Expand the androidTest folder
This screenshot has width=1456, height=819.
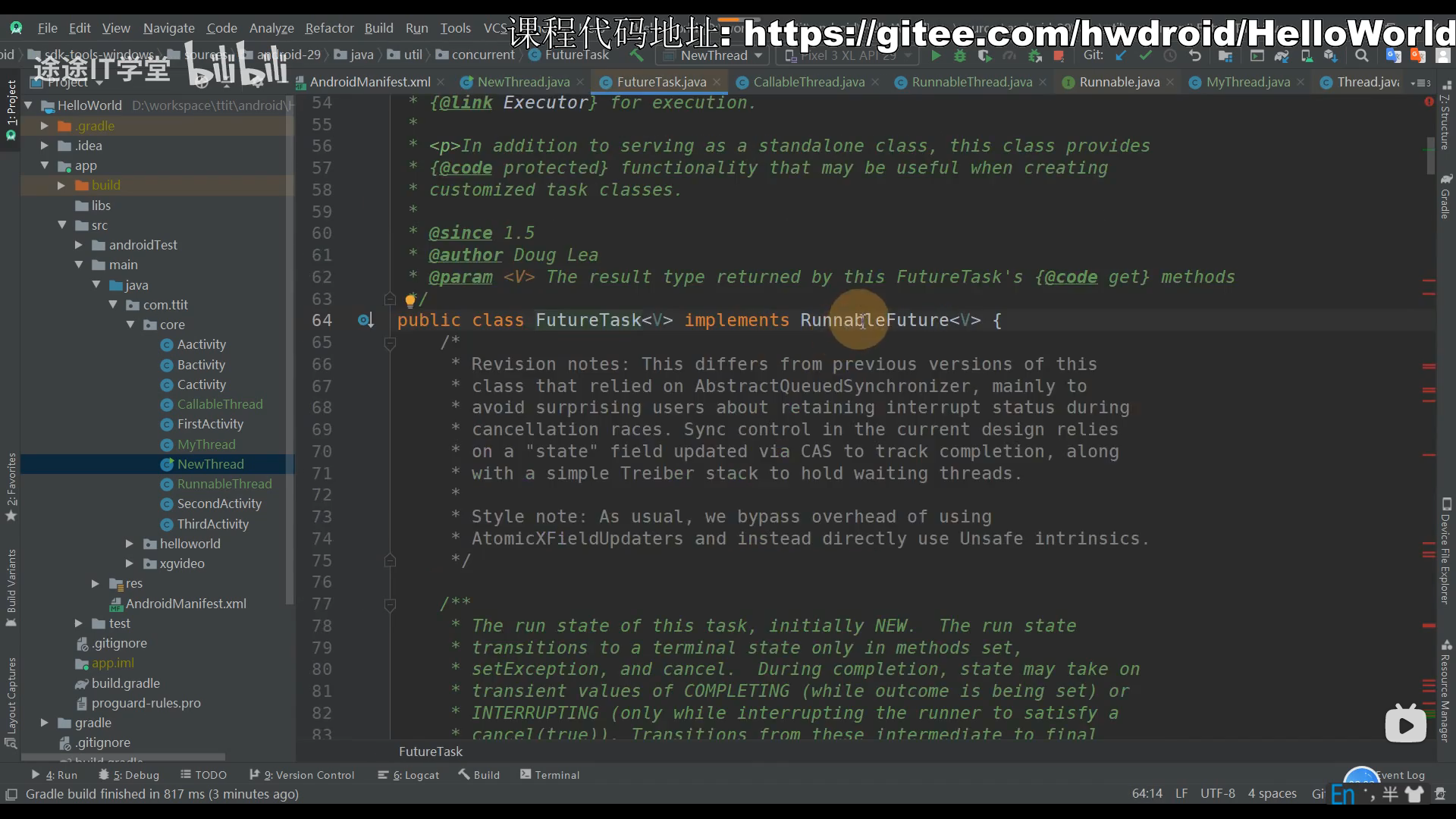pyautogui.click(x=79, y=245)
